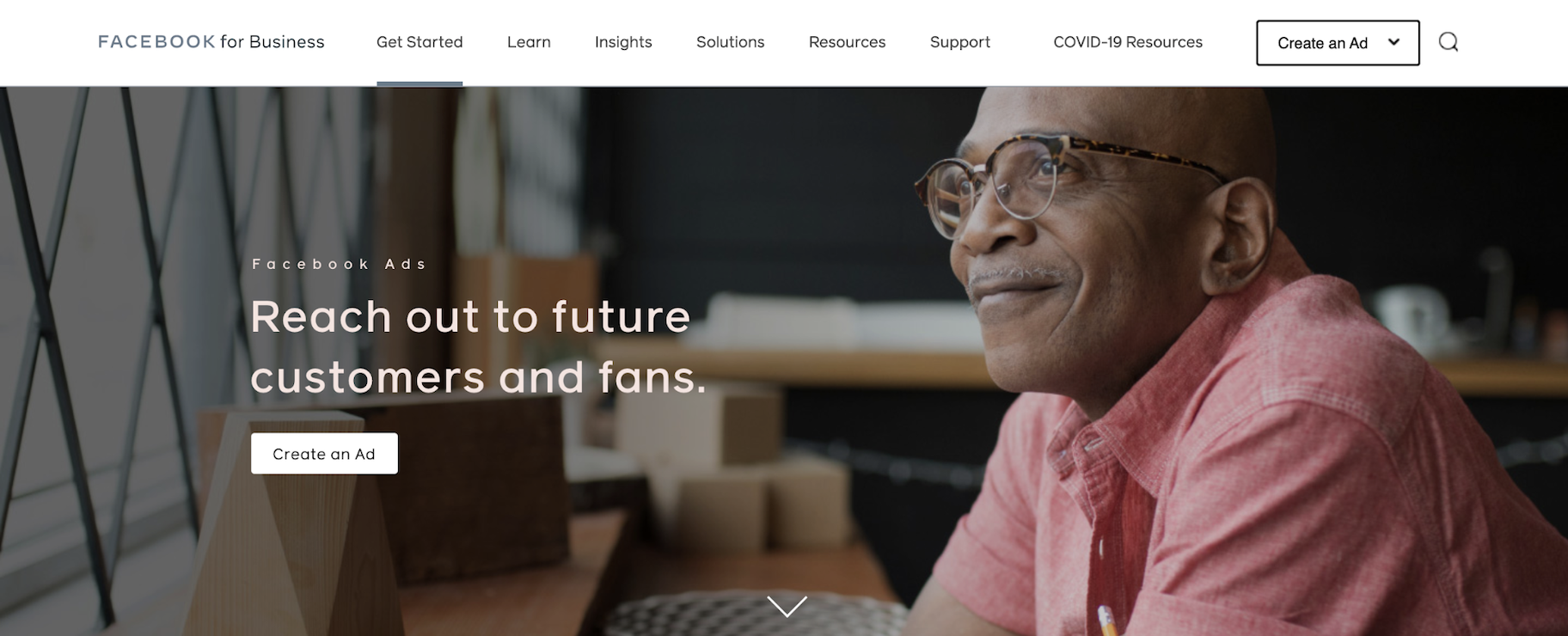Open the Get Started menu
The width and height of the screenshot is (1568, 636).
click(x=420, y=42)
